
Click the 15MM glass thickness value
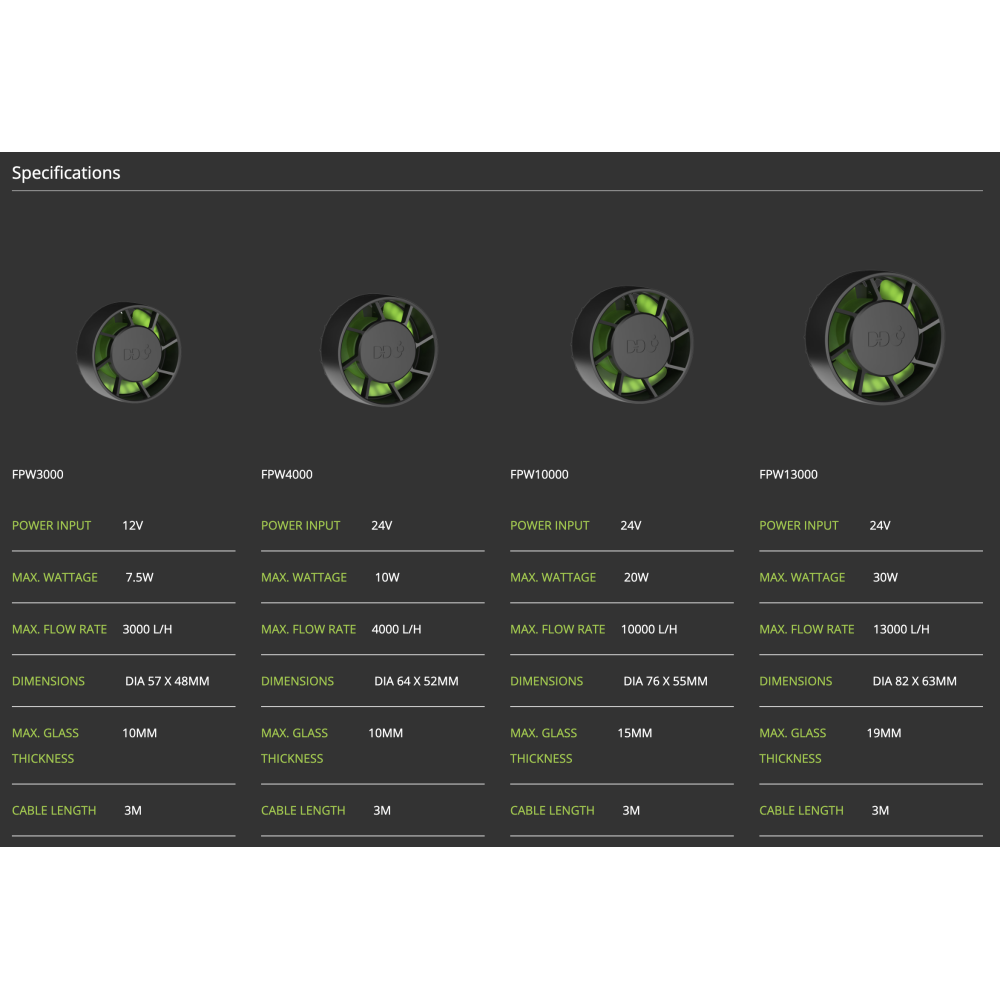tap(635, 733)
